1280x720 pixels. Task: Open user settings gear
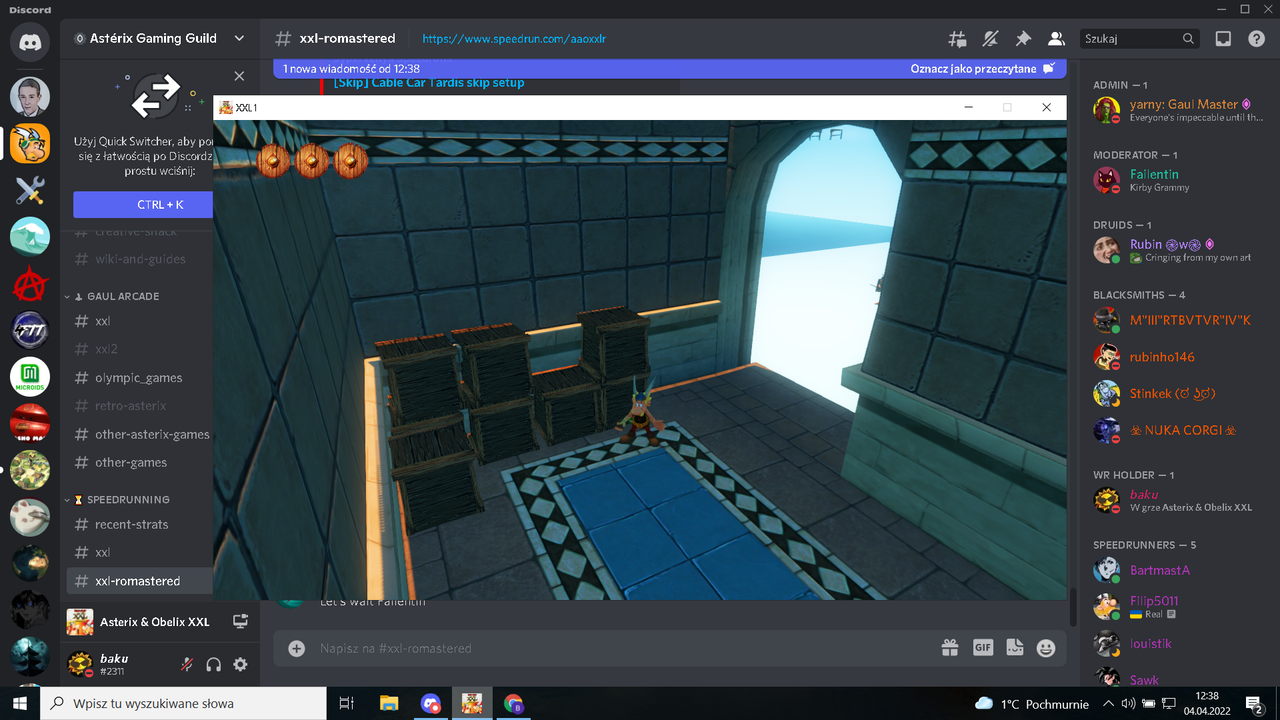(x=240, y=664)
